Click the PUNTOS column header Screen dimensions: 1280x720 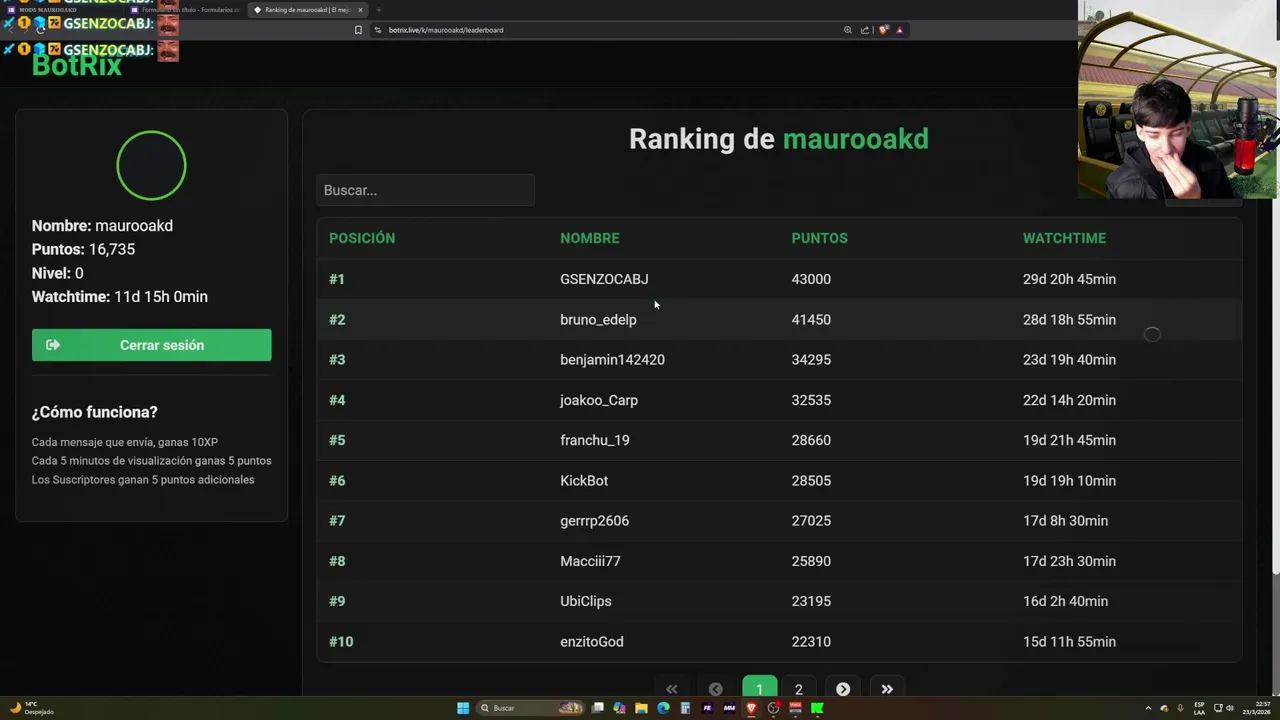tap(819, 238)
